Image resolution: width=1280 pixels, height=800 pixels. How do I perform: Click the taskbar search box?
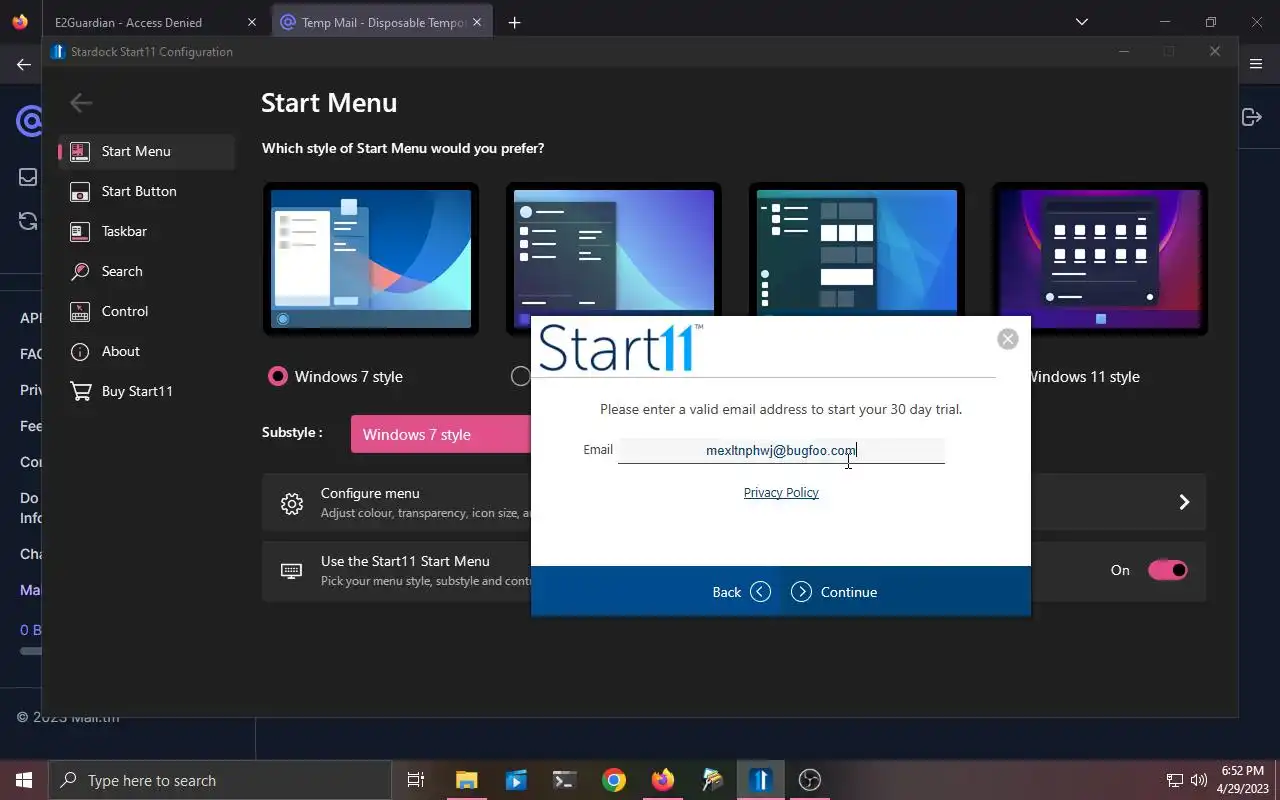(x=220, y=780)
